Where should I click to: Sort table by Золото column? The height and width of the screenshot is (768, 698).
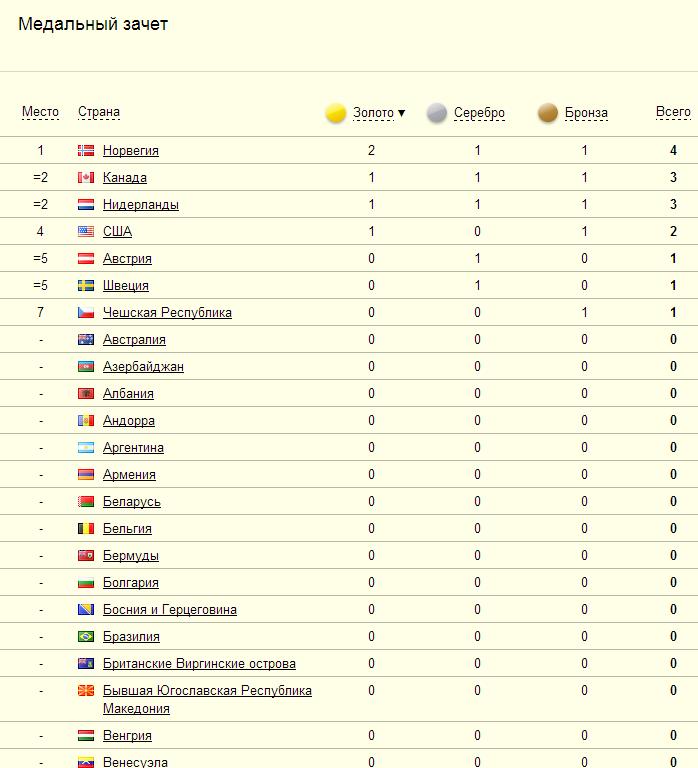click(374, 113)
